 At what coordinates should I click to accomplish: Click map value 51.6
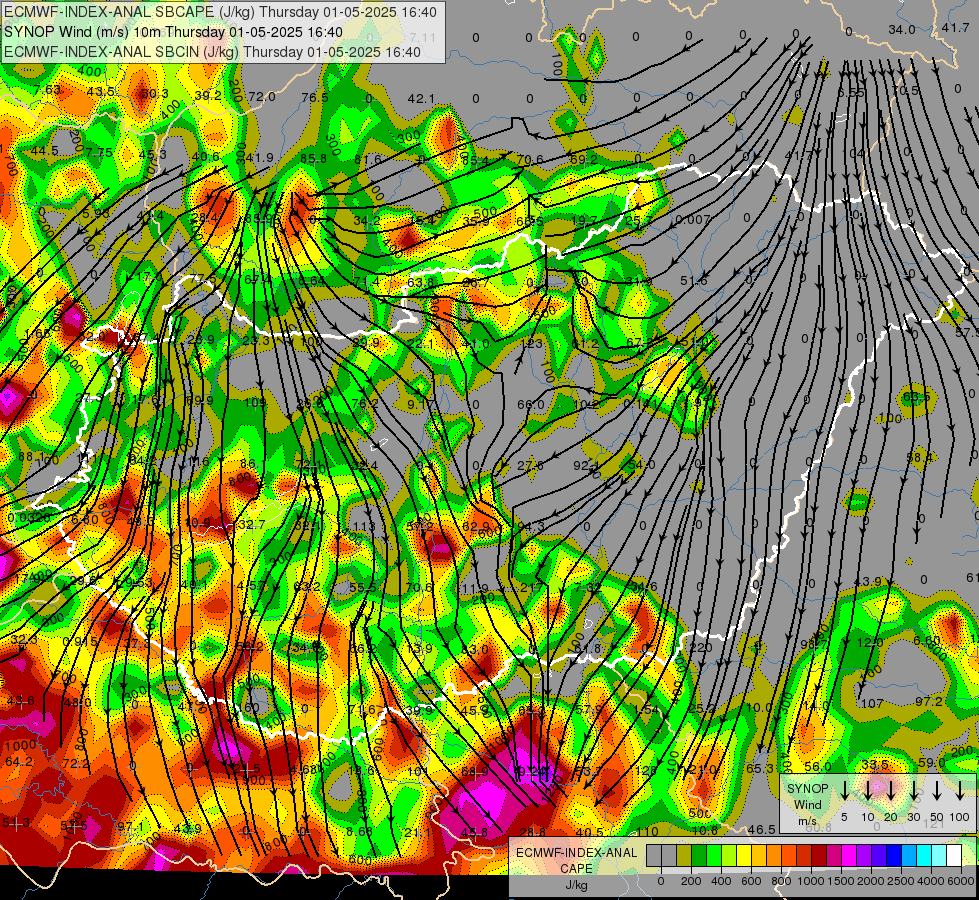[x=694, y=281]
